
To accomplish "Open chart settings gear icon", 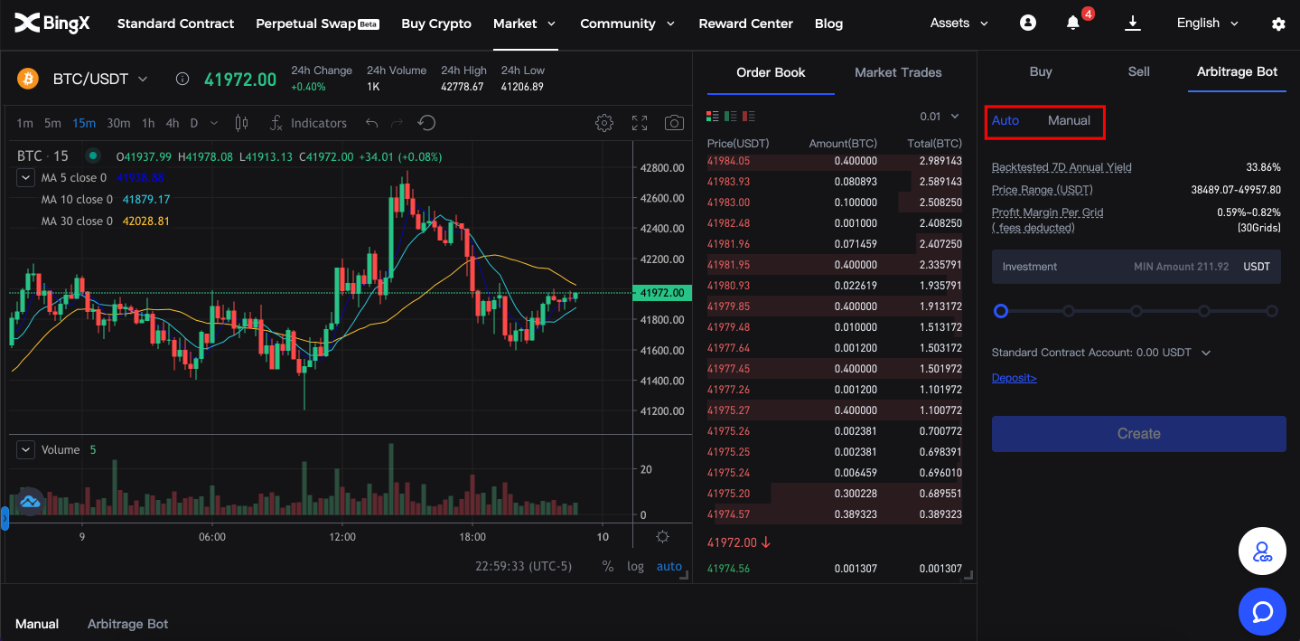I will click(604, 123).
